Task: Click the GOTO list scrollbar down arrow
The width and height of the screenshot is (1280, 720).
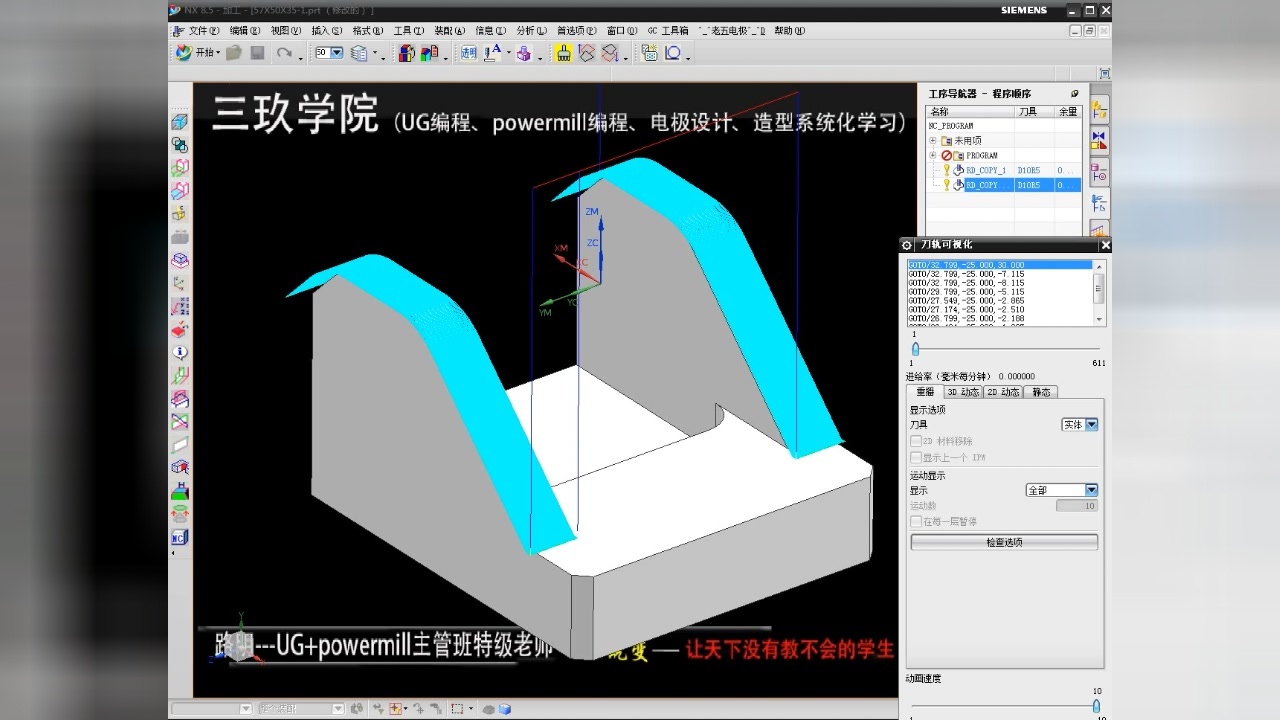Action: click(x=1099, y=319)
